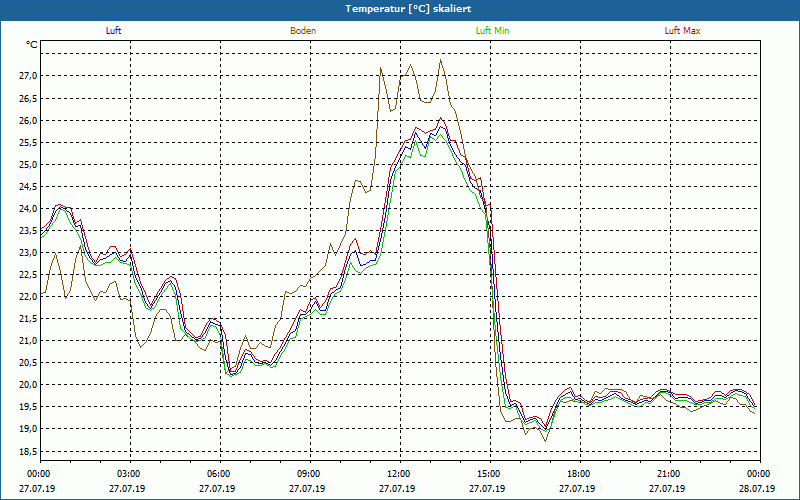The width and height of the screenshot is (800, 500).
Task: Click the 20,5 axis value
Action: pyautogui.click(x=28, y=362)
